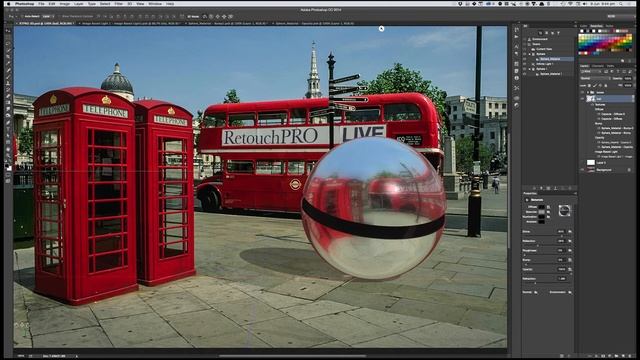Open the 3D menu
The width and height of the screenshot is (640, 360).
pyautogui.click(x=130, y=4)
